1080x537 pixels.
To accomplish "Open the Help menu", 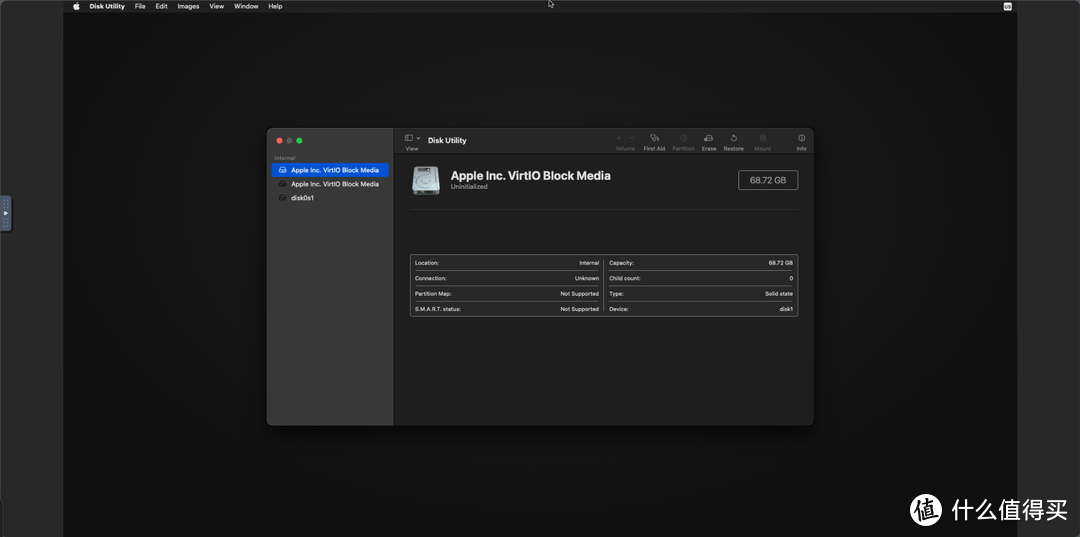I will pos(275,6).
